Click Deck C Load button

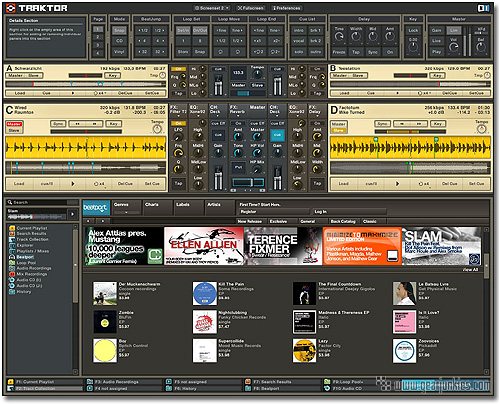point(19,184)
